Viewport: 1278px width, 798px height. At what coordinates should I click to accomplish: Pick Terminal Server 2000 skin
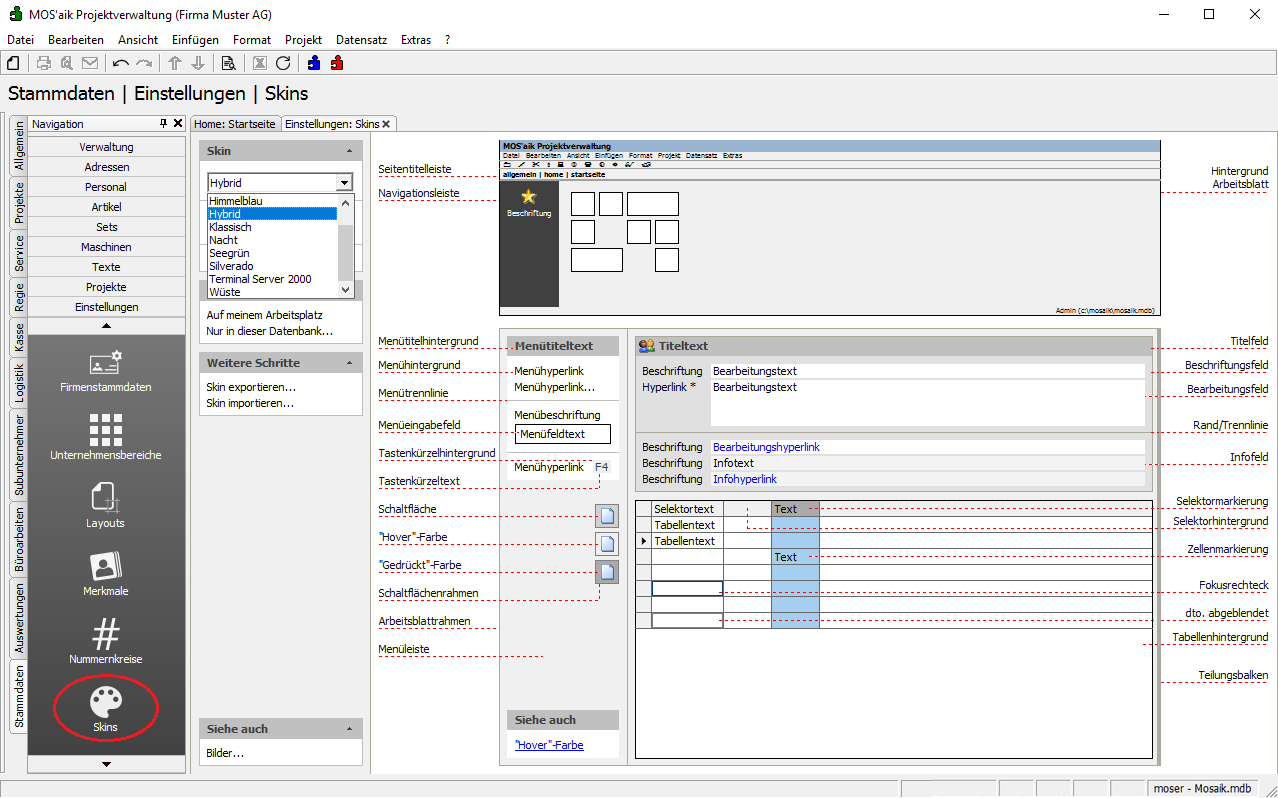coord(272,279)
